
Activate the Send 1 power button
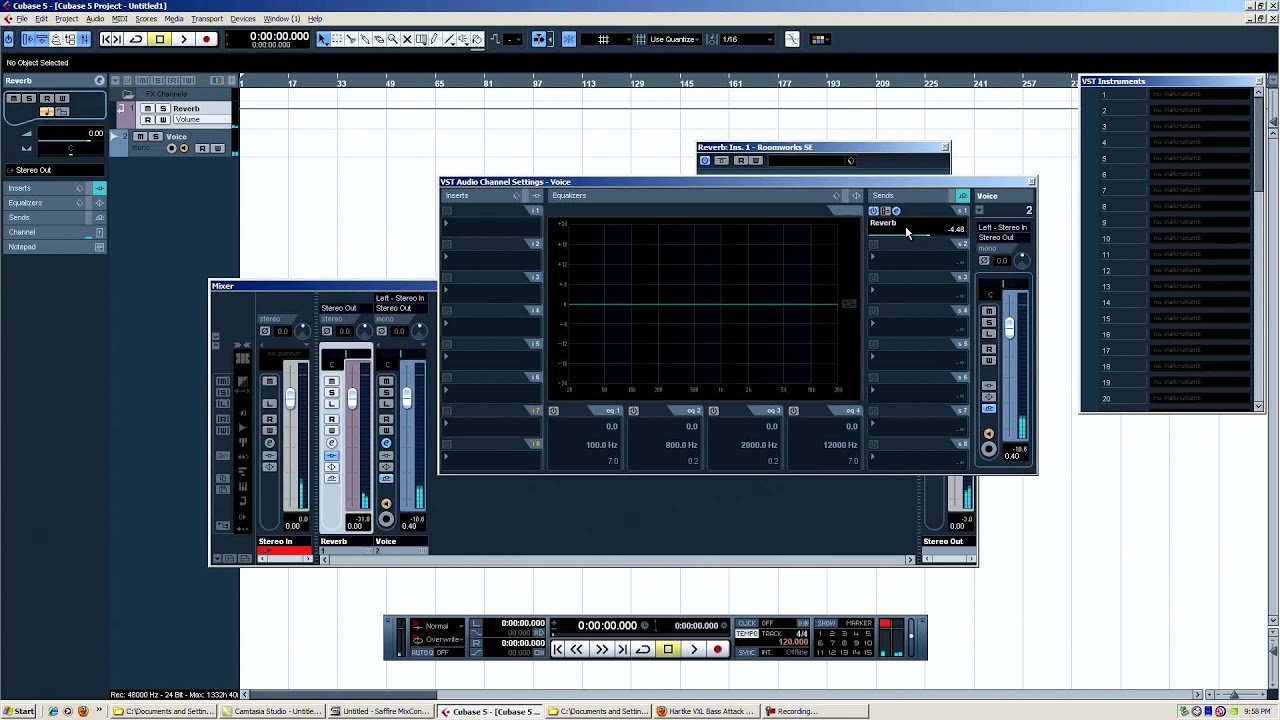tap(873, 211)
